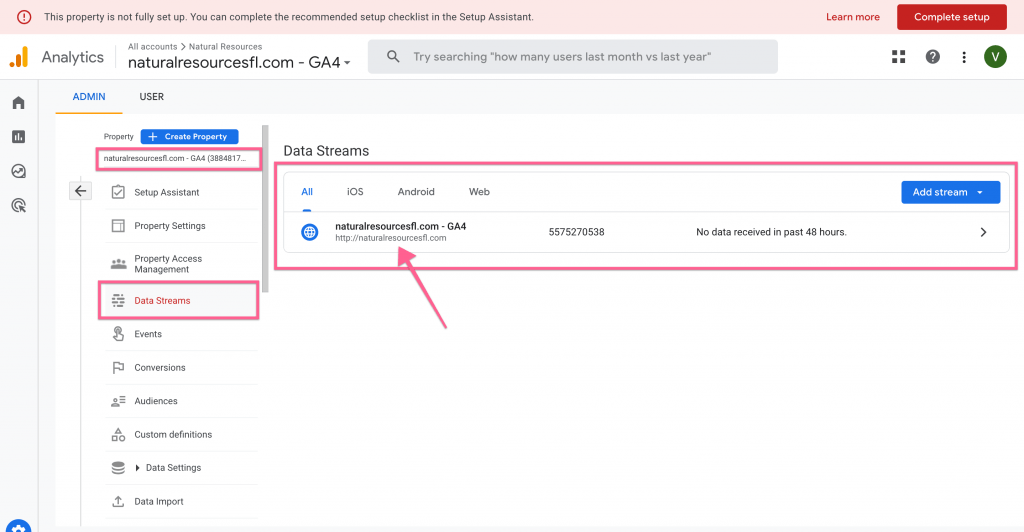Click the magnifier icon in search bar
This screenshot has width=1024, height=532.
pos(392,57)
